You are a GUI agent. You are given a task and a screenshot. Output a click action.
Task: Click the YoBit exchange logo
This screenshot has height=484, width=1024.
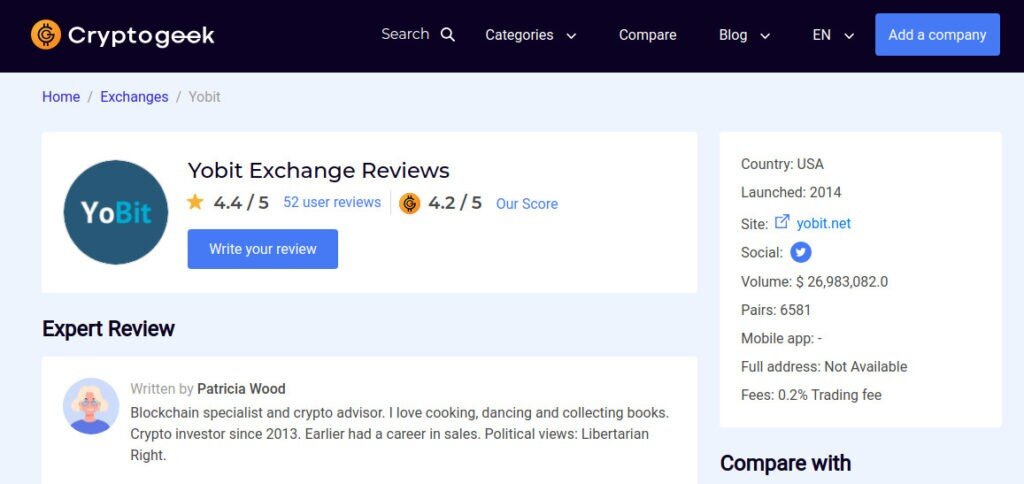(116, 212)
